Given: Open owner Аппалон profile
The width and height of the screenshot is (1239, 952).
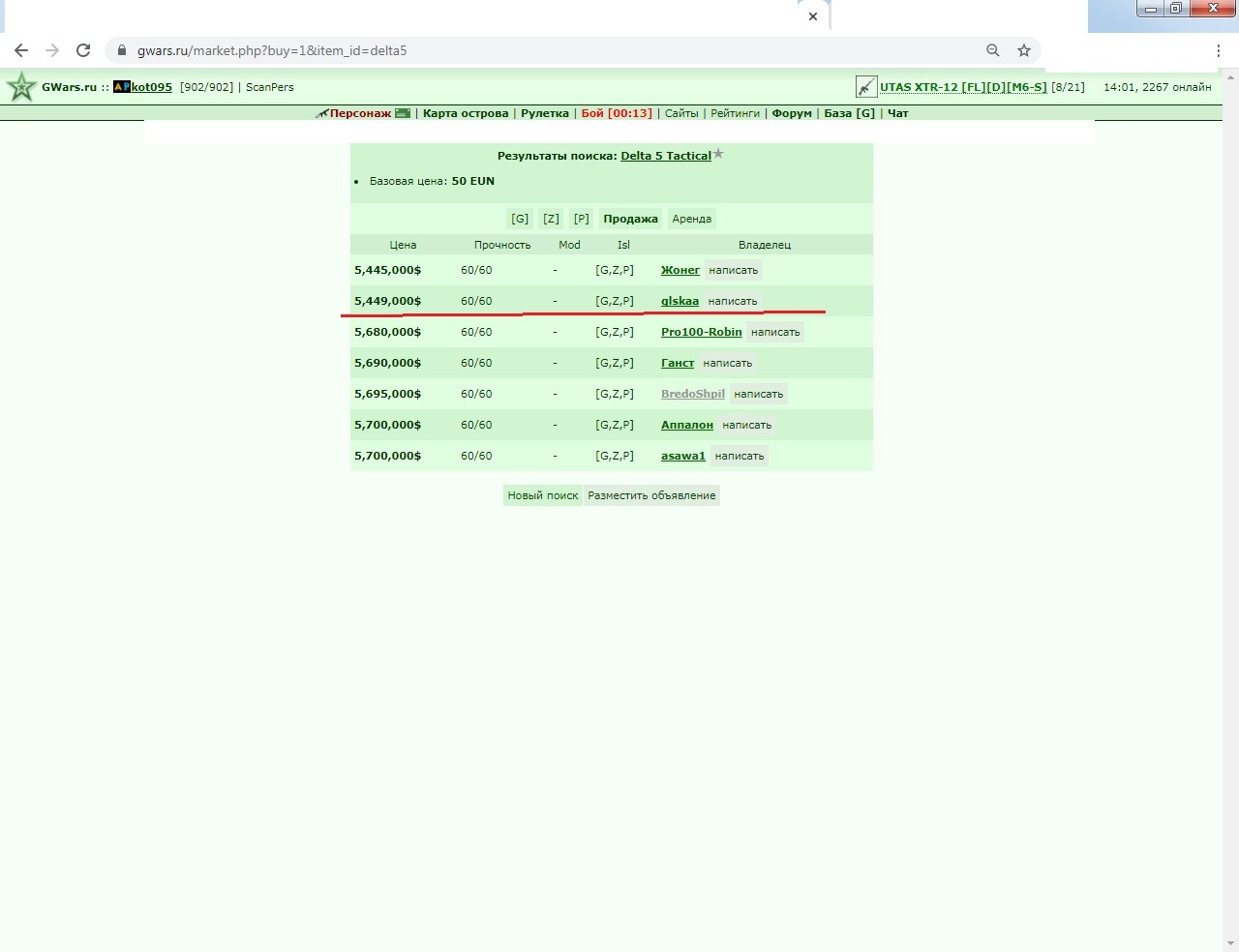Looking at the screenshot, I should [687, 425].
